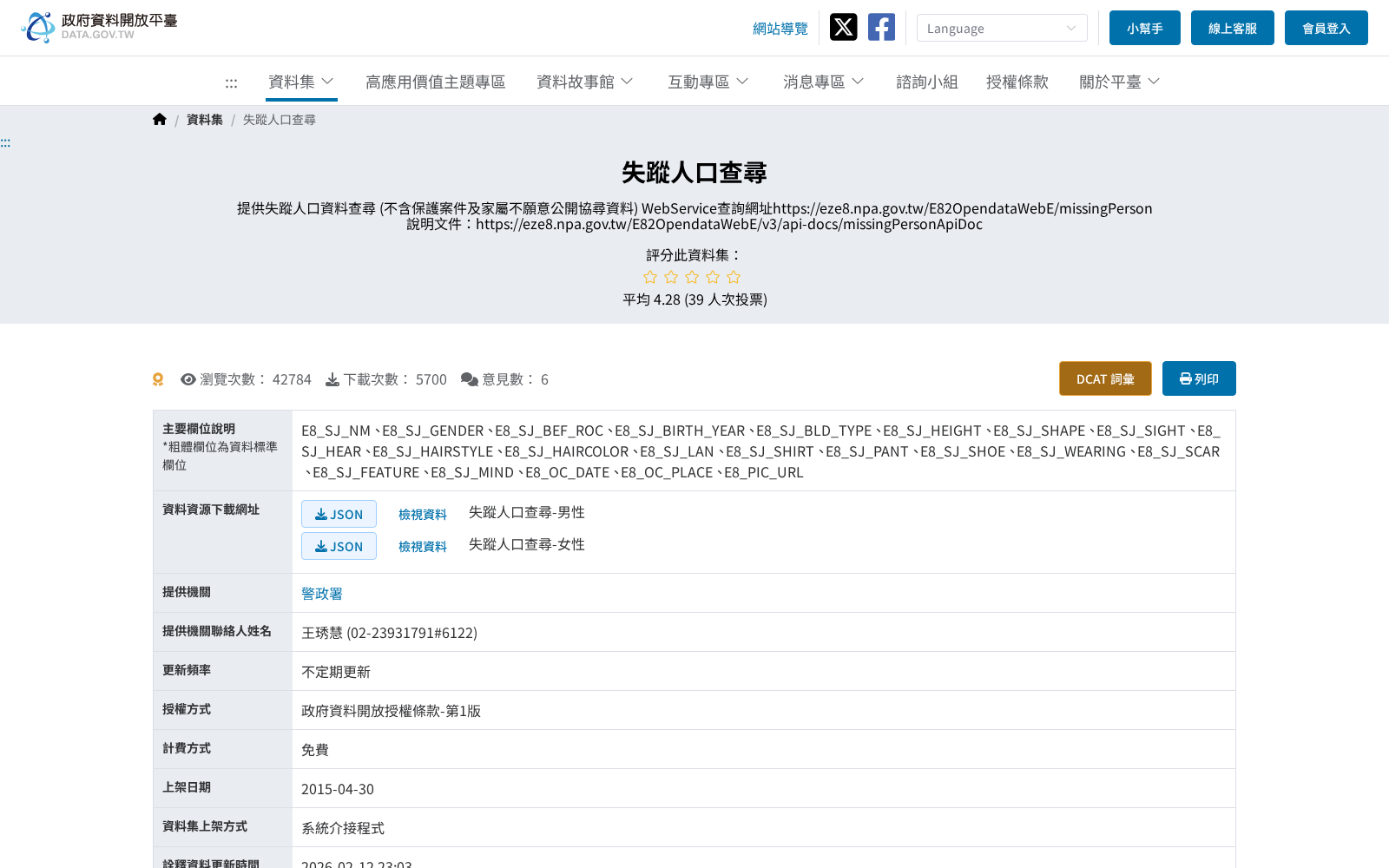Click the download count 5700
The image size is (1389, 868).
[x=431, y=379]
